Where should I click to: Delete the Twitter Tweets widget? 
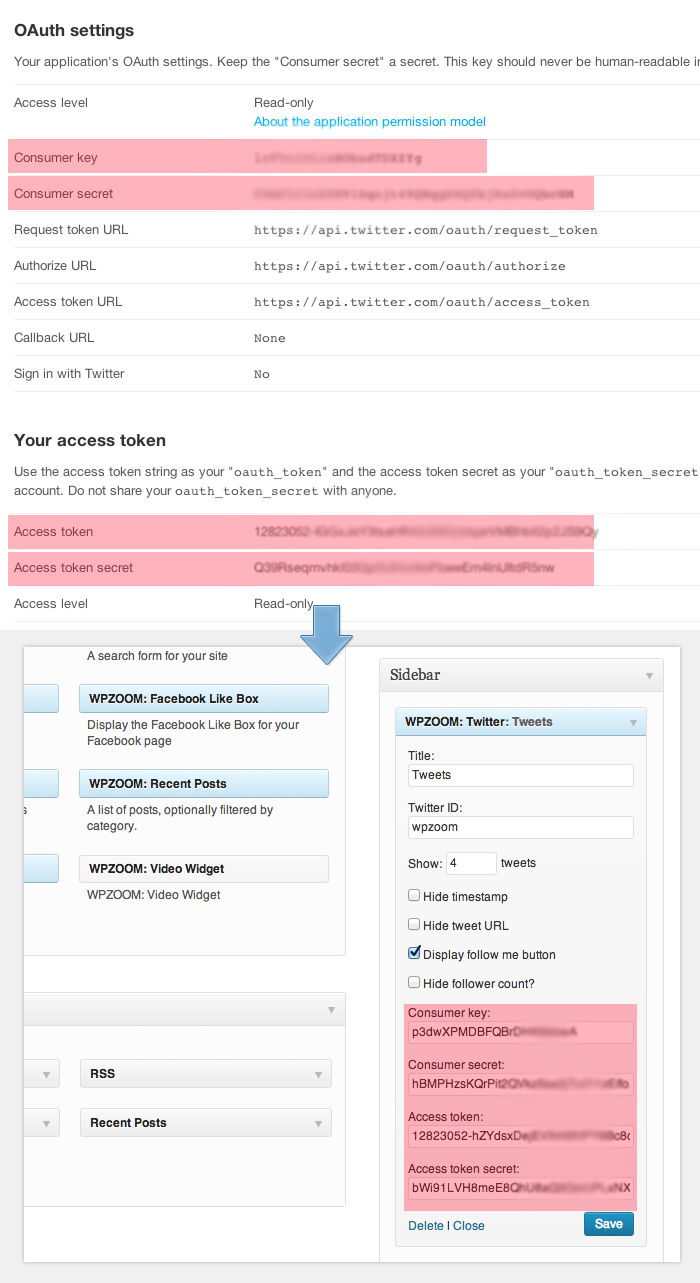426,1226
